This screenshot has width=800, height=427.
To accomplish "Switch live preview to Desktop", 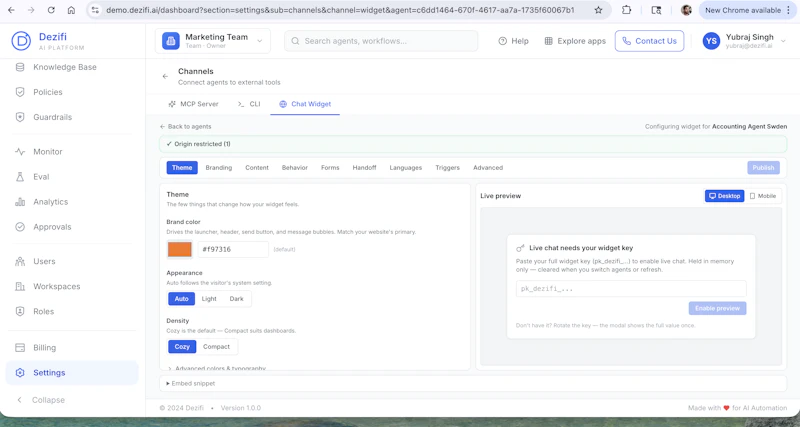I will [724, 196].
